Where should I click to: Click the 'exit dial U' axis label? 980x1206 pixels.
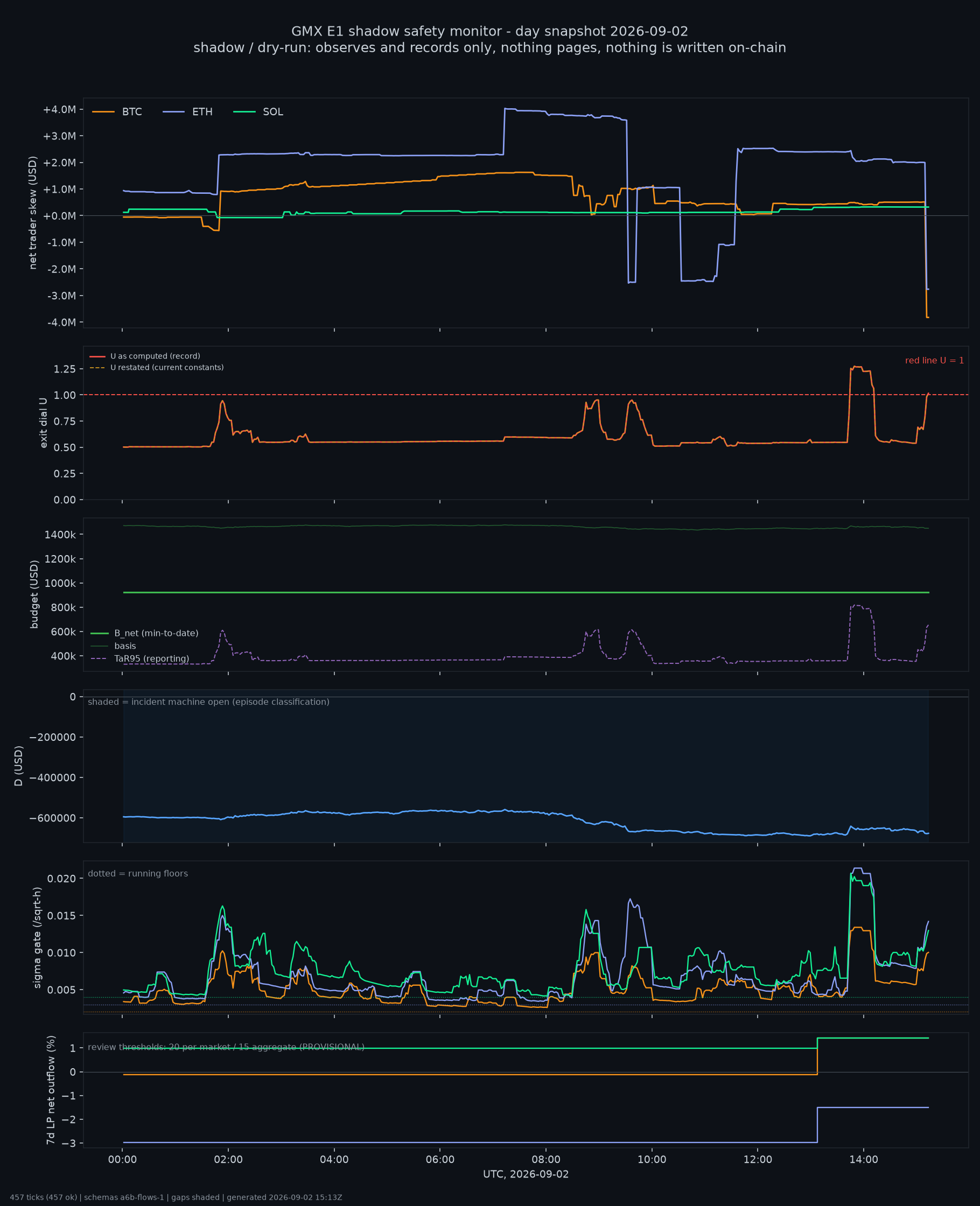(44, 423)
